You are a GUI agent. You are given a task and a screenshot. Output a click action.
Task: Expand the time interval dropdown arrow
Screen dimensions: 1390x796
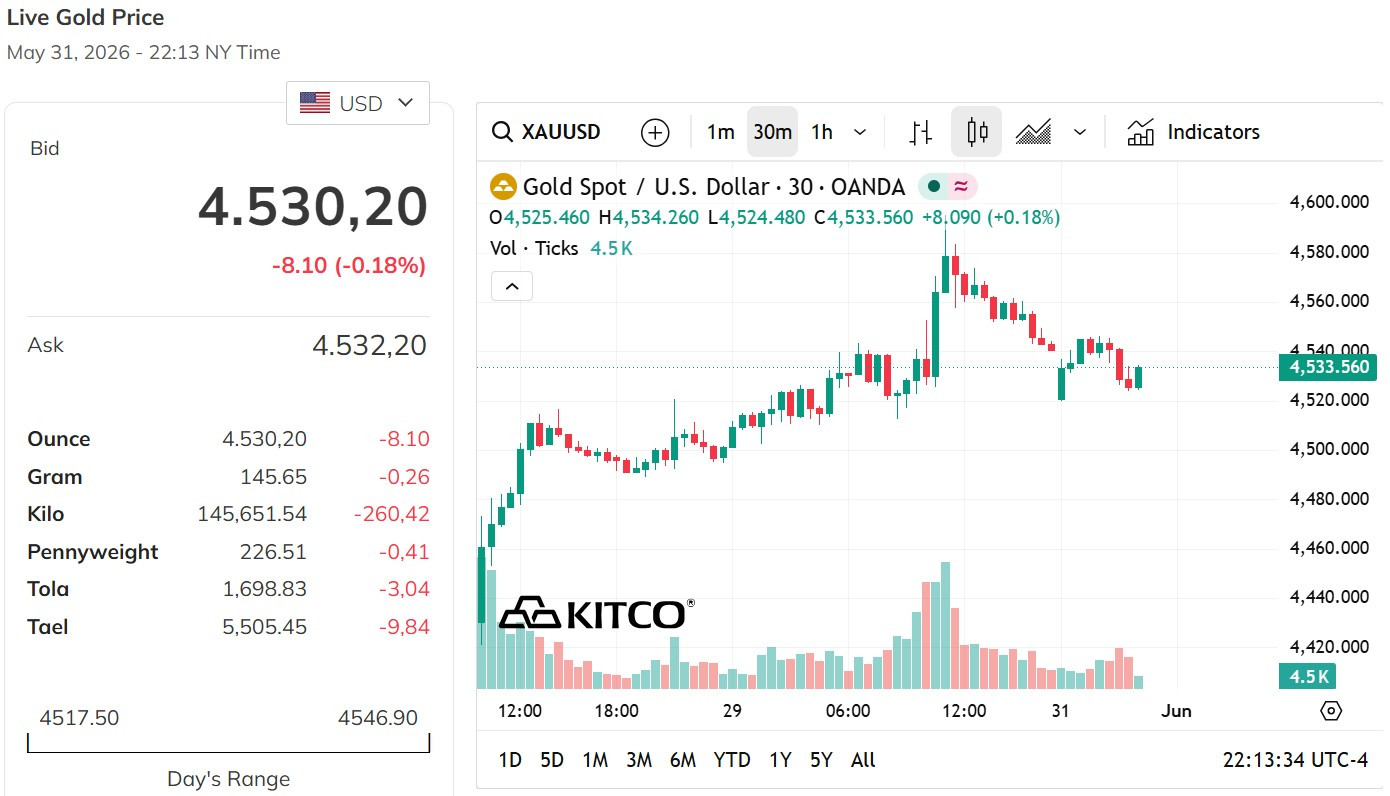pos(860,132)
